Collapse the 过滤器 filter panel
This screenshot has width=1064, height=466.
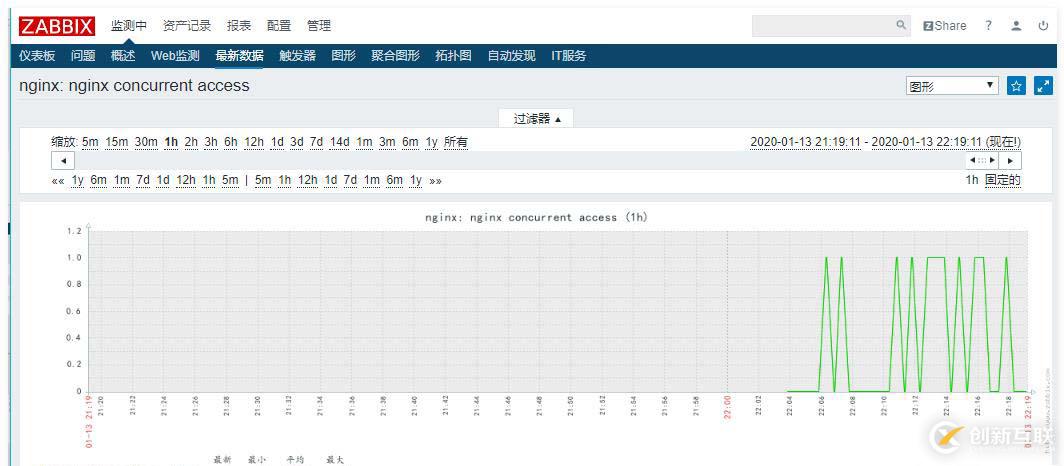coord(537,119)
